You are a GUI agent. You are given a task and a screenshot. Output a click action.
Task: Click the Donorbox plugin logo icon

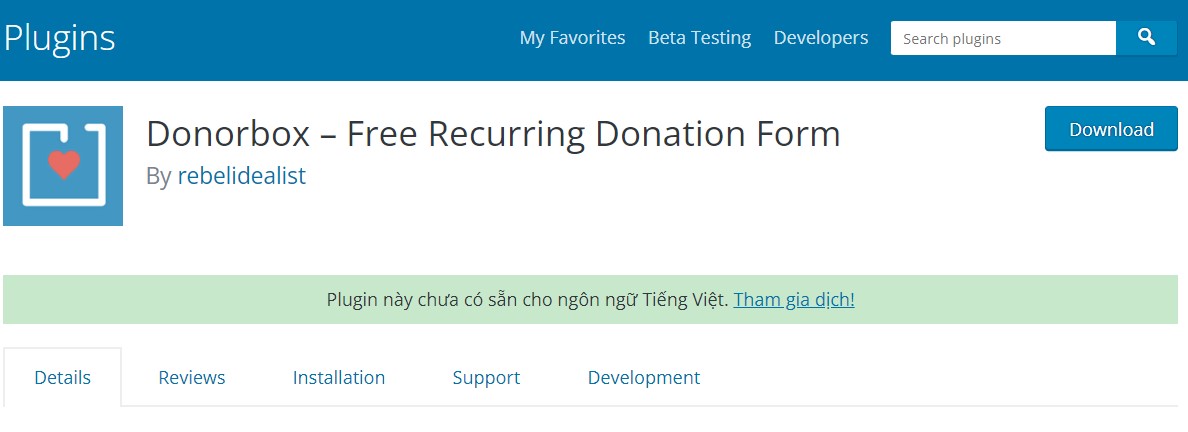click(x=63, y=166)
